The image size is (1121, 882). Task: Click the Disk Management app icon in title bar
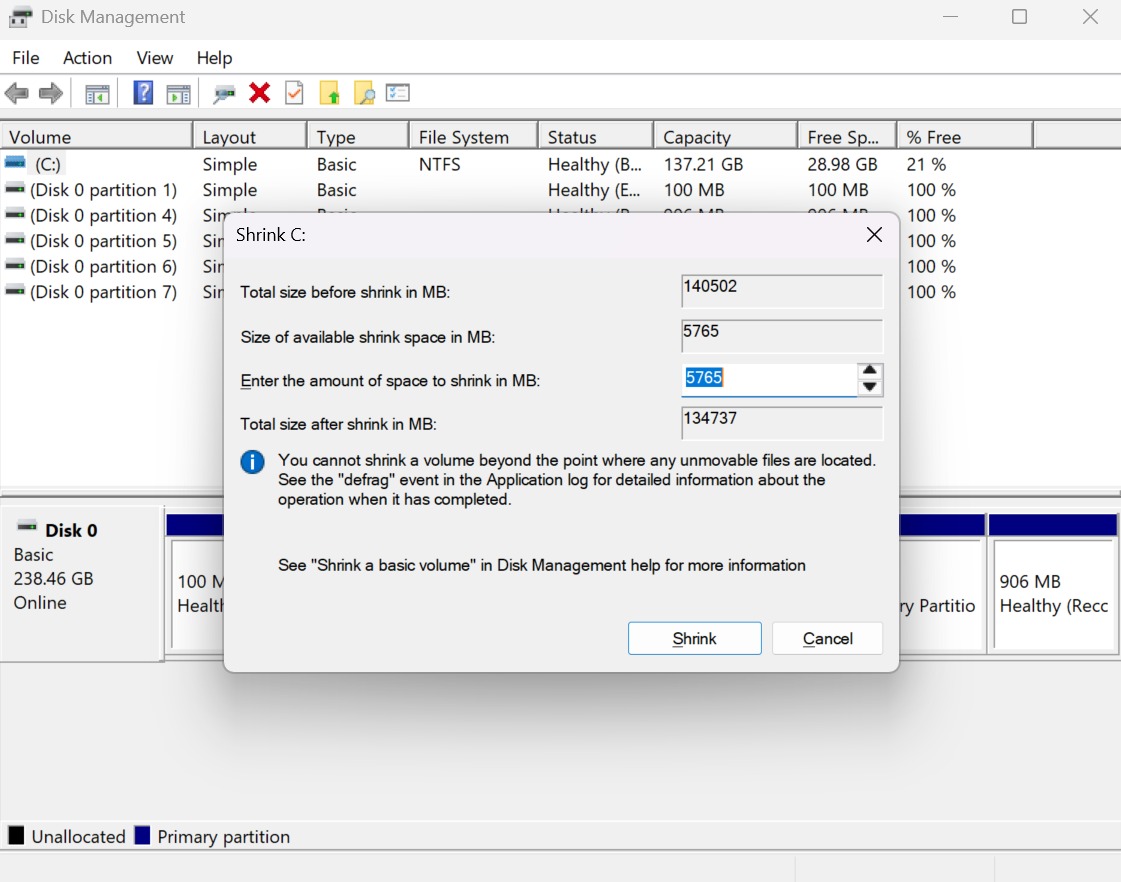[20, 16]
